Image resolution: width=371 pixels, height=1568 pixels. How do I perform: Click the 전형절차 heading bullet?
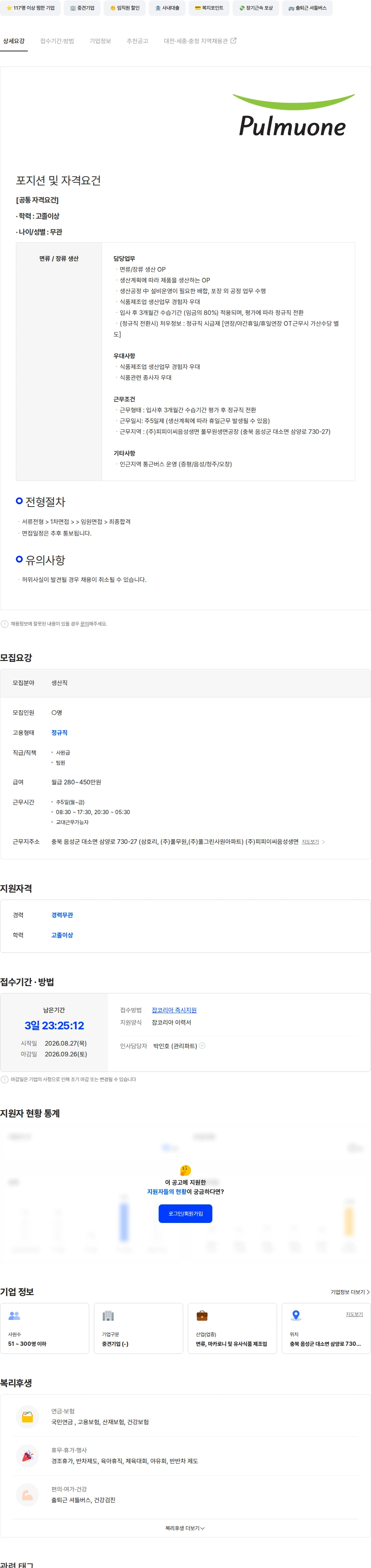pos(19,501)
